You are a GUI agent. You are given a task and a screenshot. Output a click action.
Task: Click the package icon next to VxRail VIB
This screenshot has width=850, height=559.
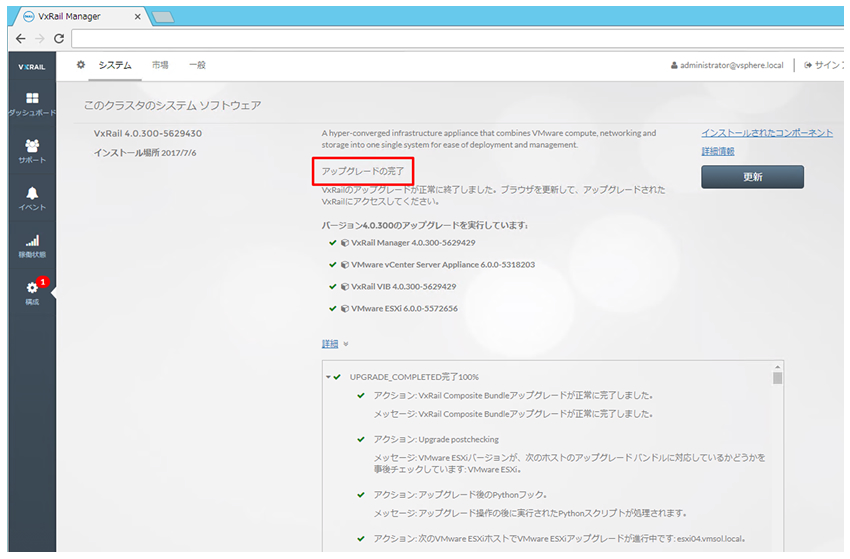344,287
